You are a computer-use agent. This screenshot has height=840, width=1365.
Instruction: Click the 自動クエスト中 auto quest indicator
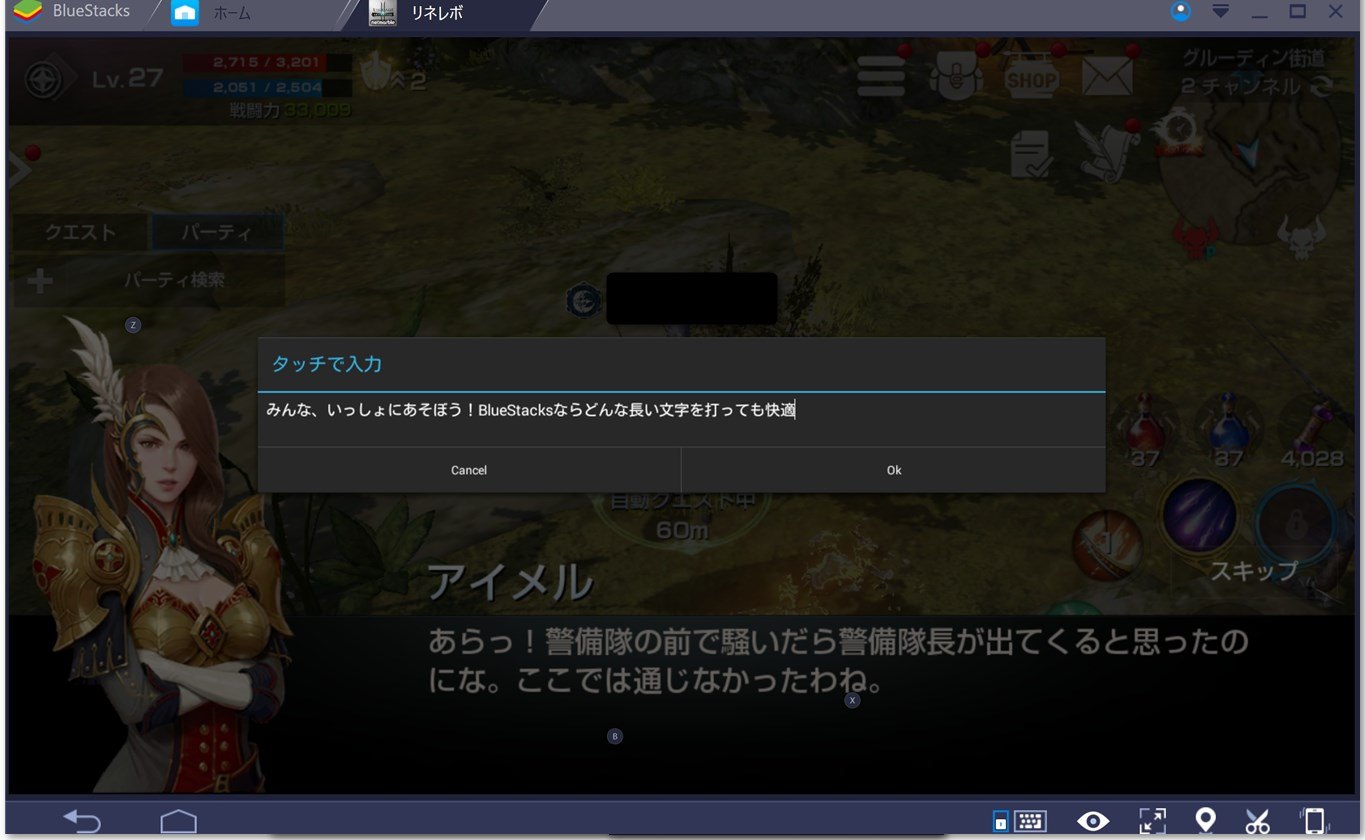pos(682,500)
